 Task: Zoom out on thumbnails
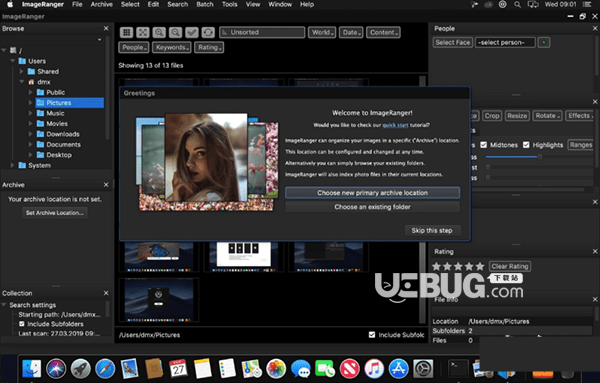(x=175, y=33)
